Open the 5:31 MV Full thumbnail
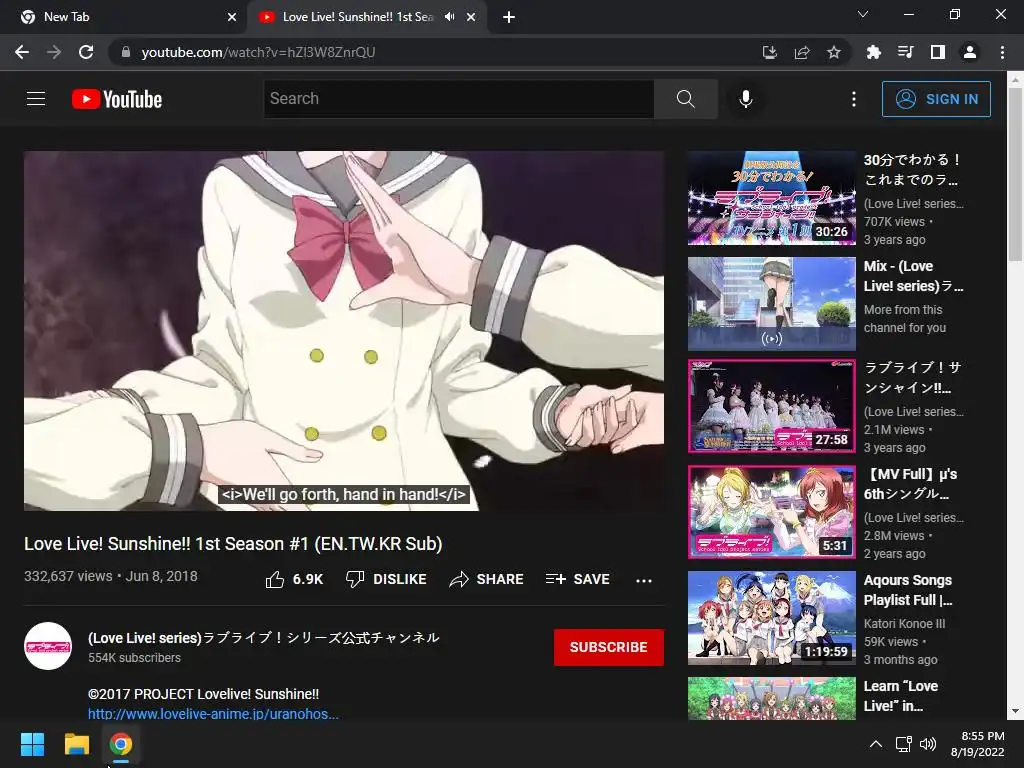 click(x=771, y=512)
